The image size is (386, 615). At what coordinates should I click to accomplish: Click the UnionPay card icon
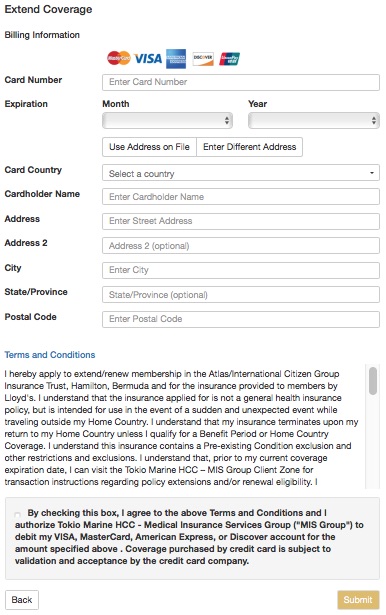229,58
